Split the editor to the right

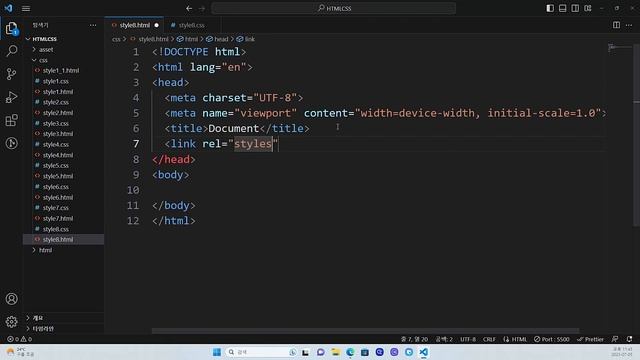pyautogui.click(x=616, y=25)
